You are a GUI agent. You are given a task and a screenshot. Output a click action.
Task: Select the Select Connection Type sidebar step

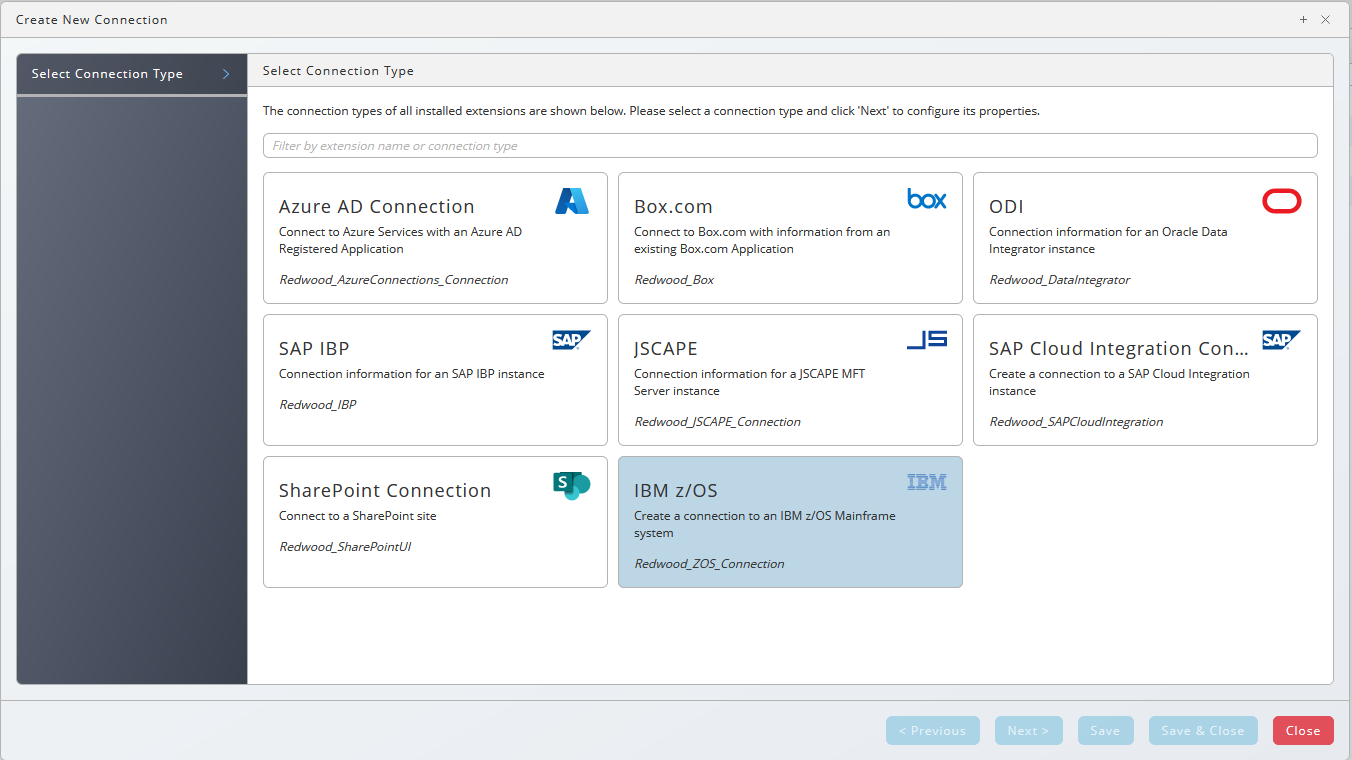(x=132, y=74)
